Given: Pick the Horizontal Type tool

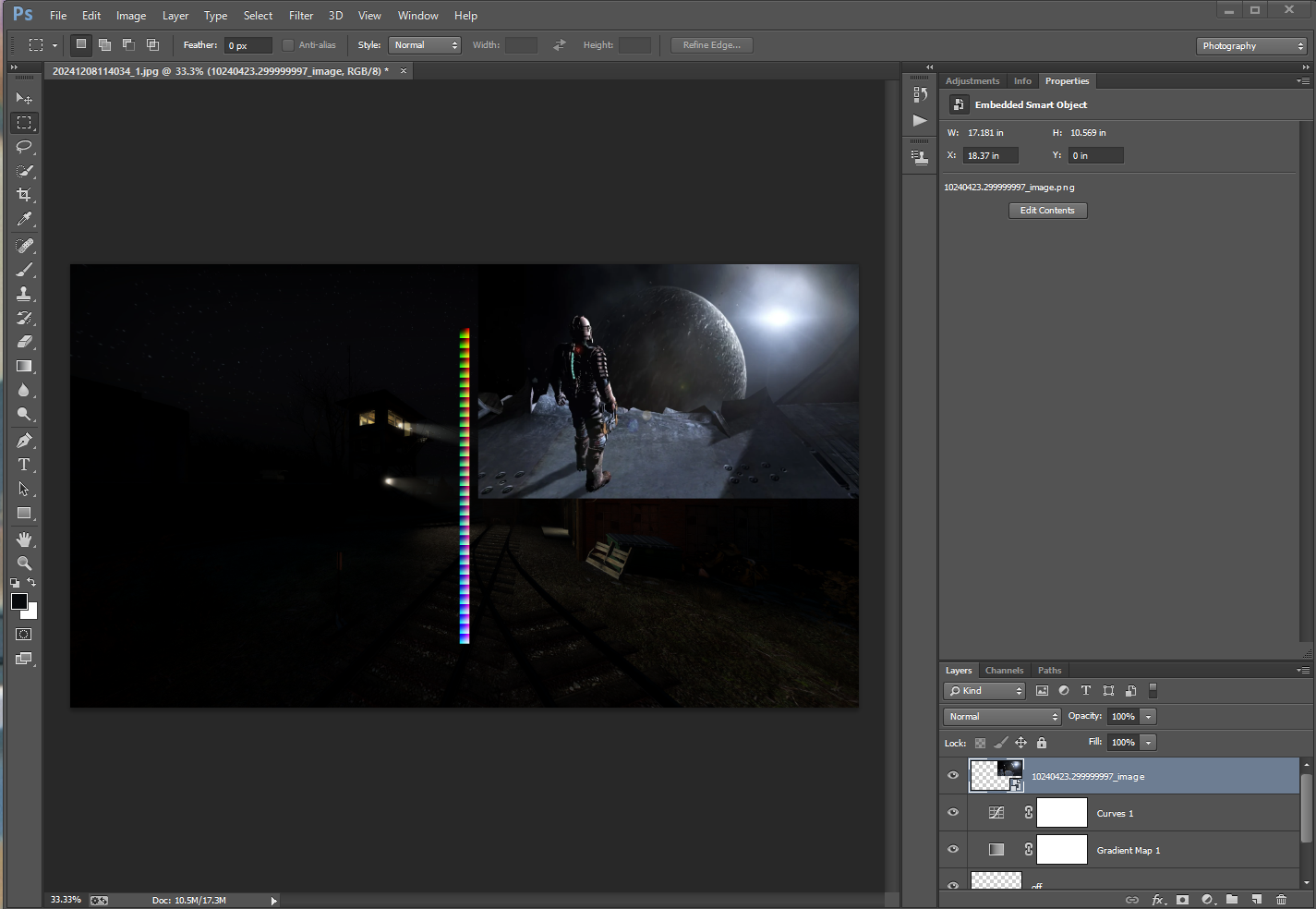Looking at the screenshot, I should point(24,465).
